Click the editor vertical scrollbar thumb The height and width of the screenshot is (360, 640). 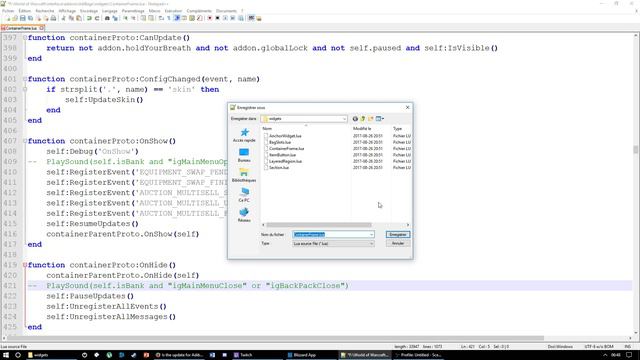[636, 149]
